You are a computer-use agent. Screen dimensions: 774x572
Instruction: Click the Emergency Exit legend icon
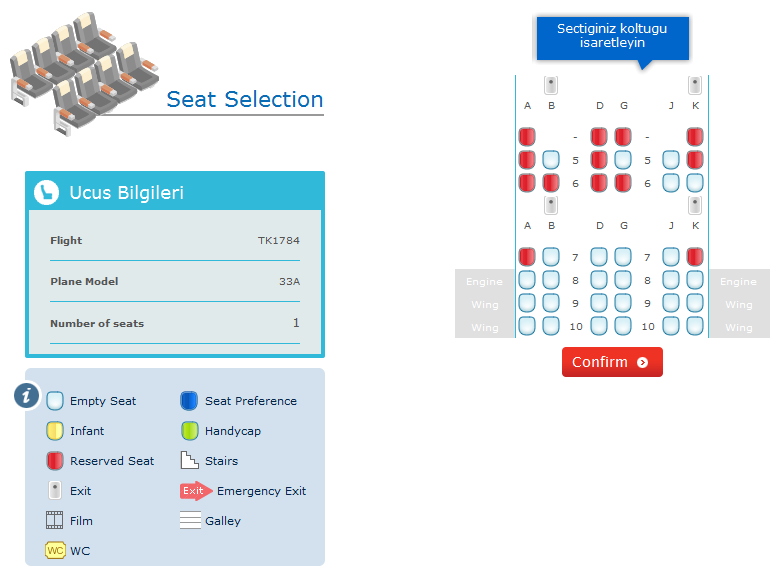point(195,491)
